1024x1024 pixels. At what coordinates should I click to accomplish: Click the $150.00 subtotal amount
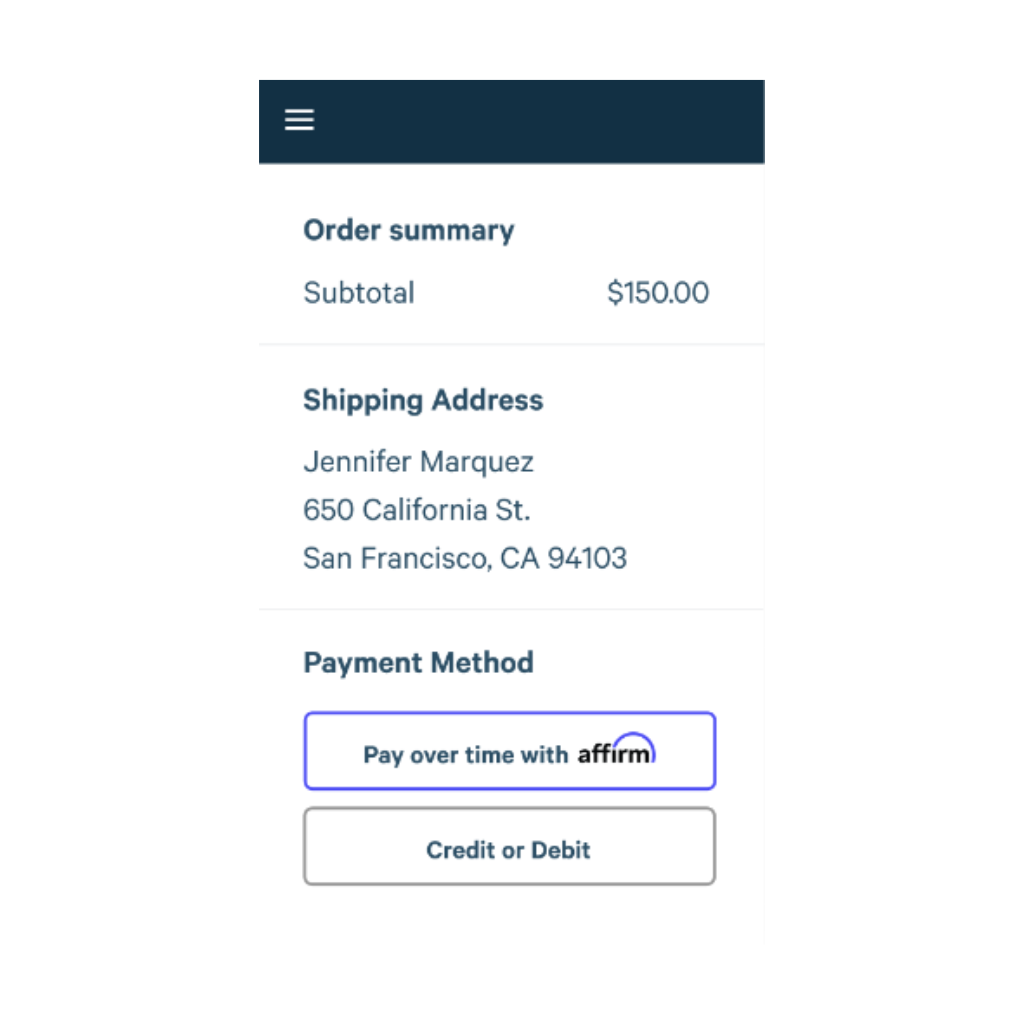coord(656,293)
